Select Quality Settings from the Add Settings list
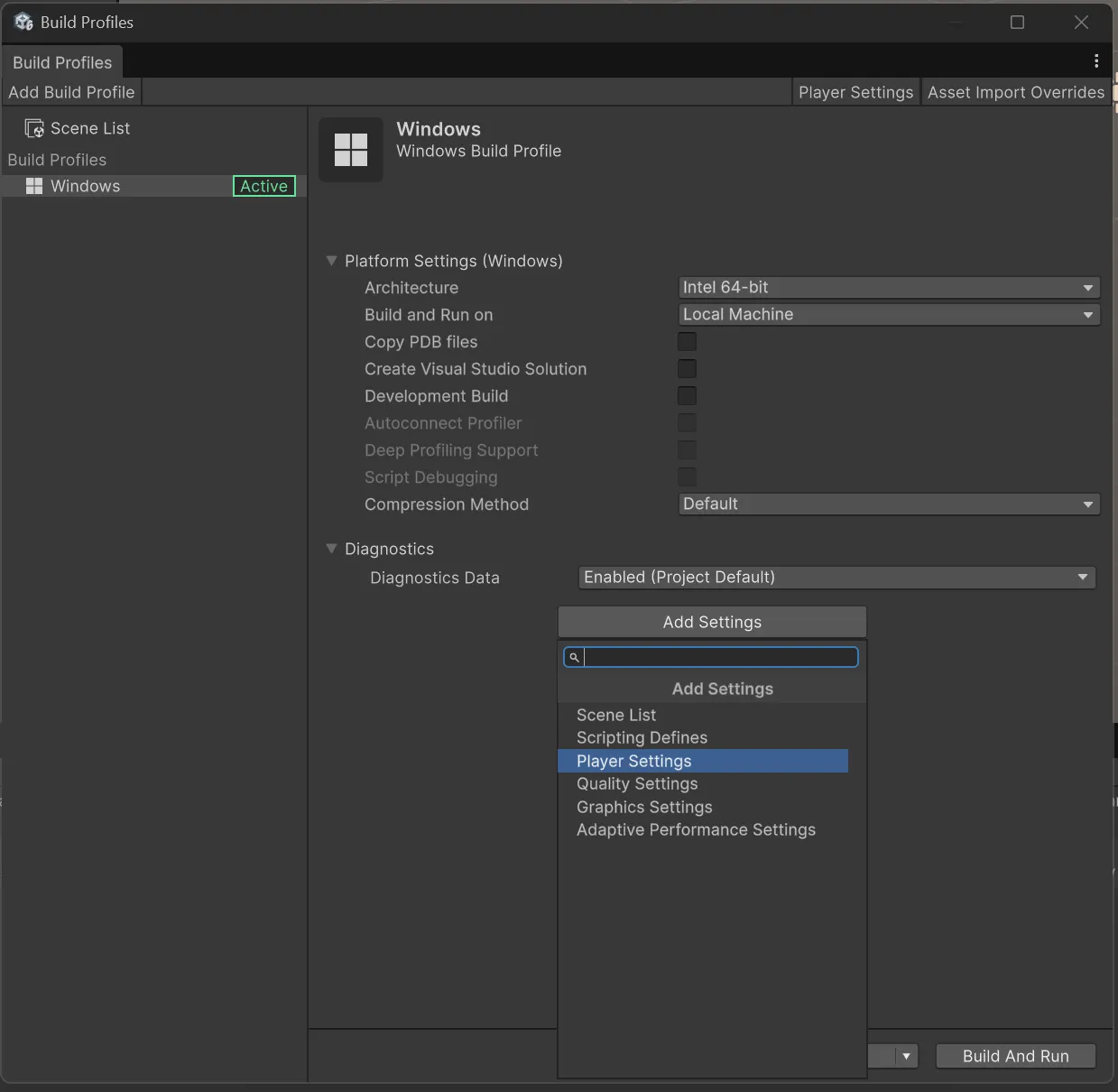The width and height of the screenshot is (1118, 1092). [x=637, y=783]
